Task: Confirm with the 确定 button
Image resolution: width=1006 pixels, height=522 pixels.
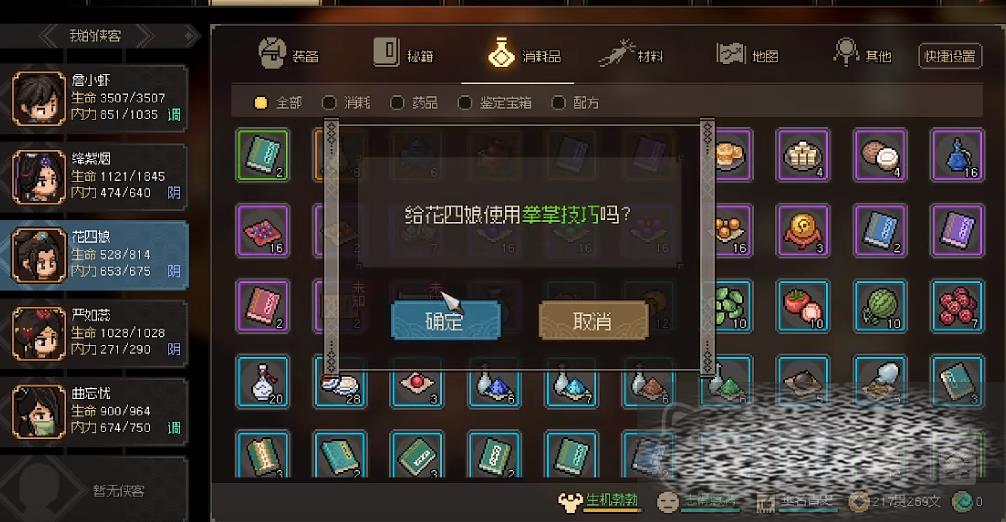Action: pyautogui.click(x=445, y=320)
